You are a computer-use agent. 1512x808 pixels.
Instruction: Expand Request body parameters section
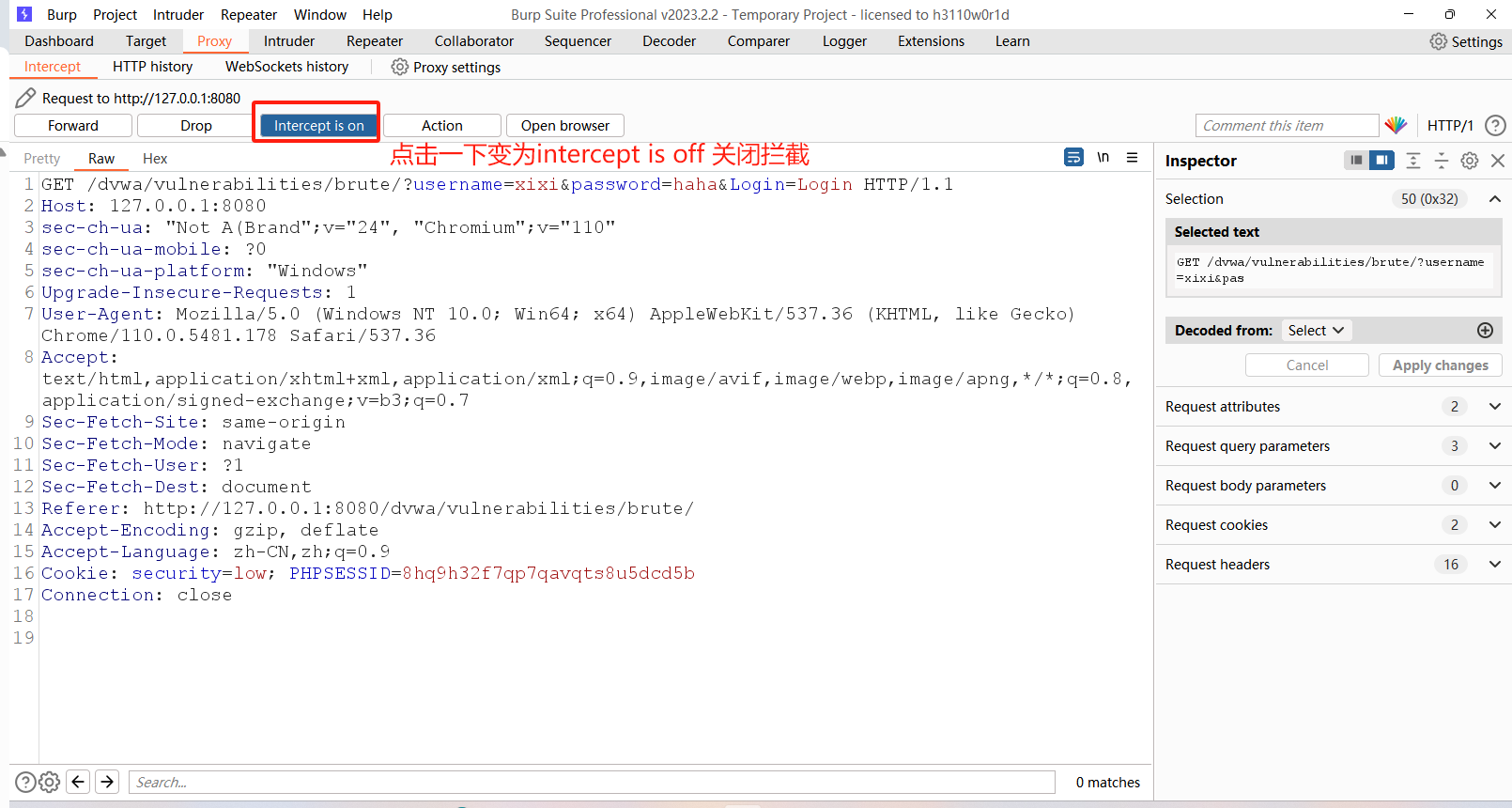coord(1495,485)
